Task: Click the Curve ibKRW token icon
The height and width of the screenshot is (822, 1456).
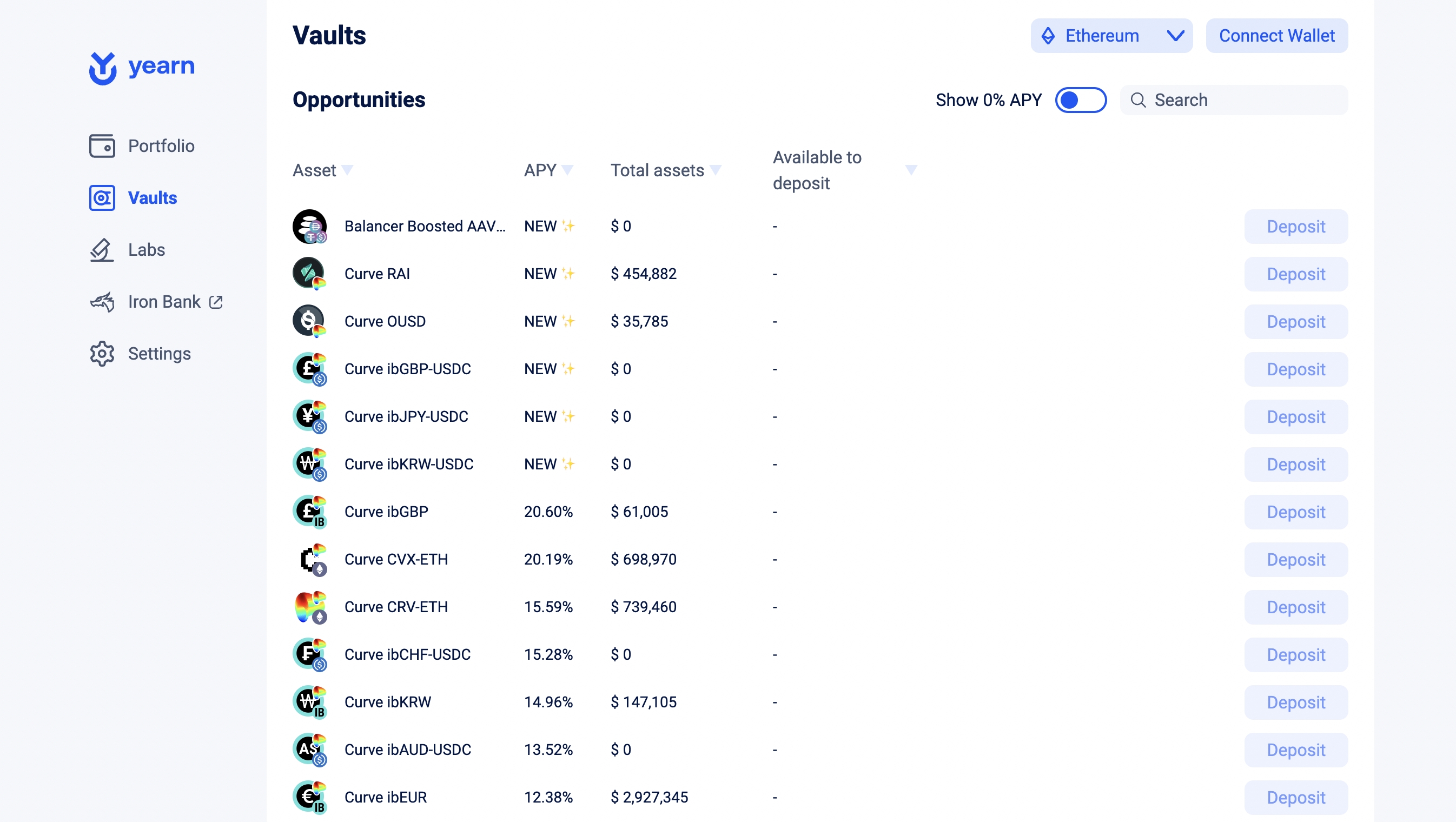Action: (310, 702)
